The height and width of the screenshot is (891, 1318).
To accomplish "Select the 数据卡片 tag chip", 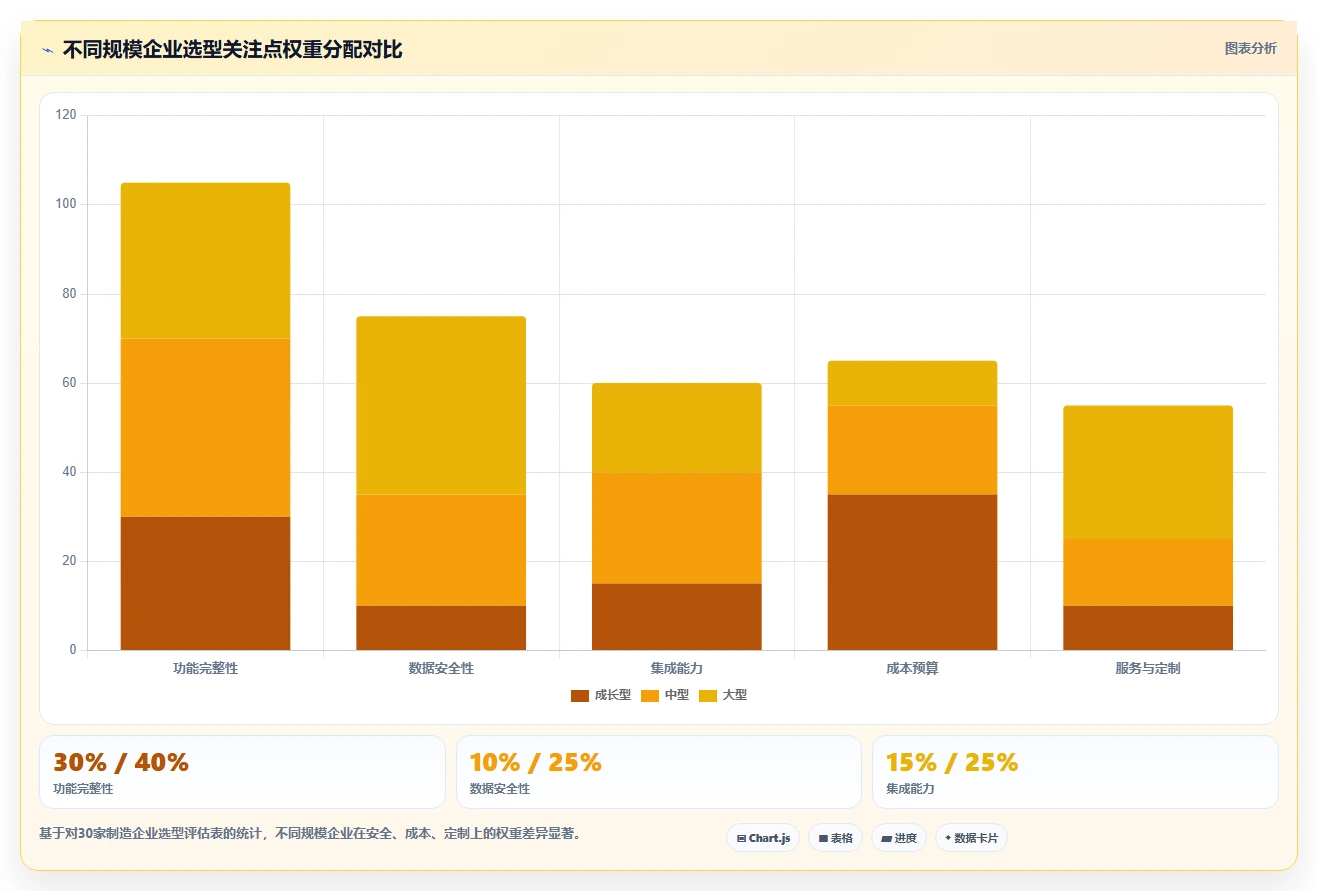I will tap(971, 838).
